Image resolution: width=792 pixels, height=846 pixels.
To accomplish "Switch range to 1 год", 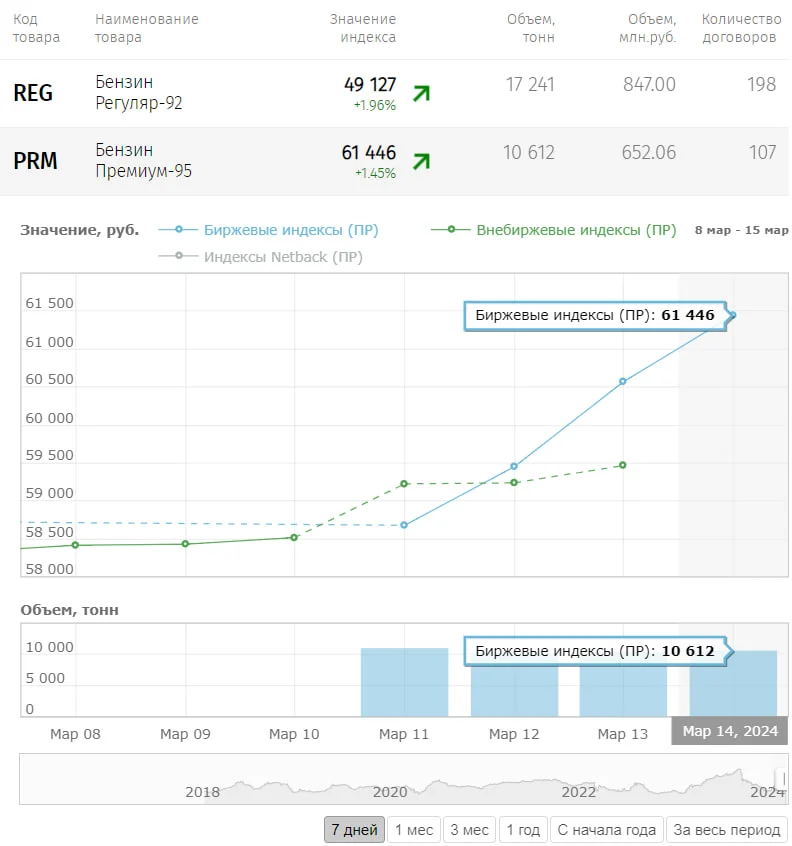I will [x=523, y=830].
